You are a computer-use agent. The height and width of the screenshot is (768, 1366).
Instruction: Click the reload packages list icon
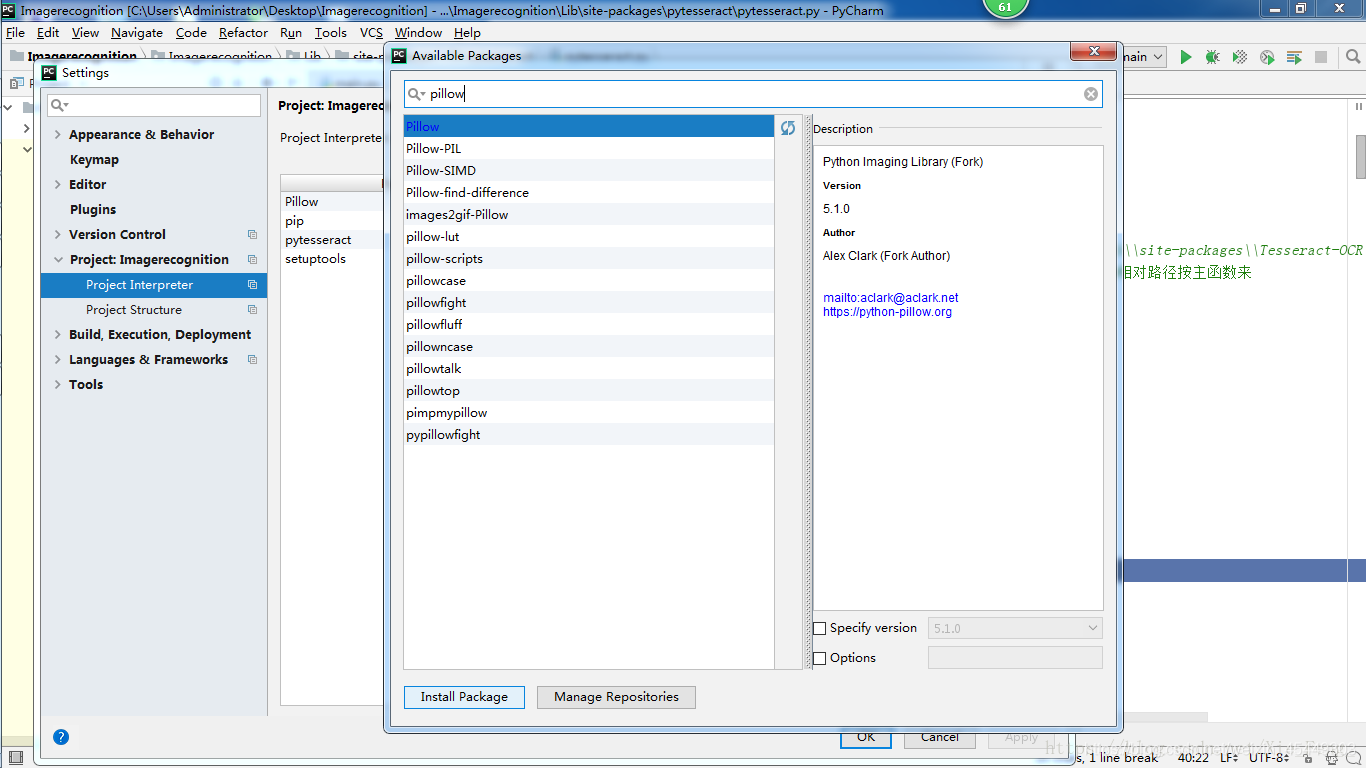(x=788, y=127)
